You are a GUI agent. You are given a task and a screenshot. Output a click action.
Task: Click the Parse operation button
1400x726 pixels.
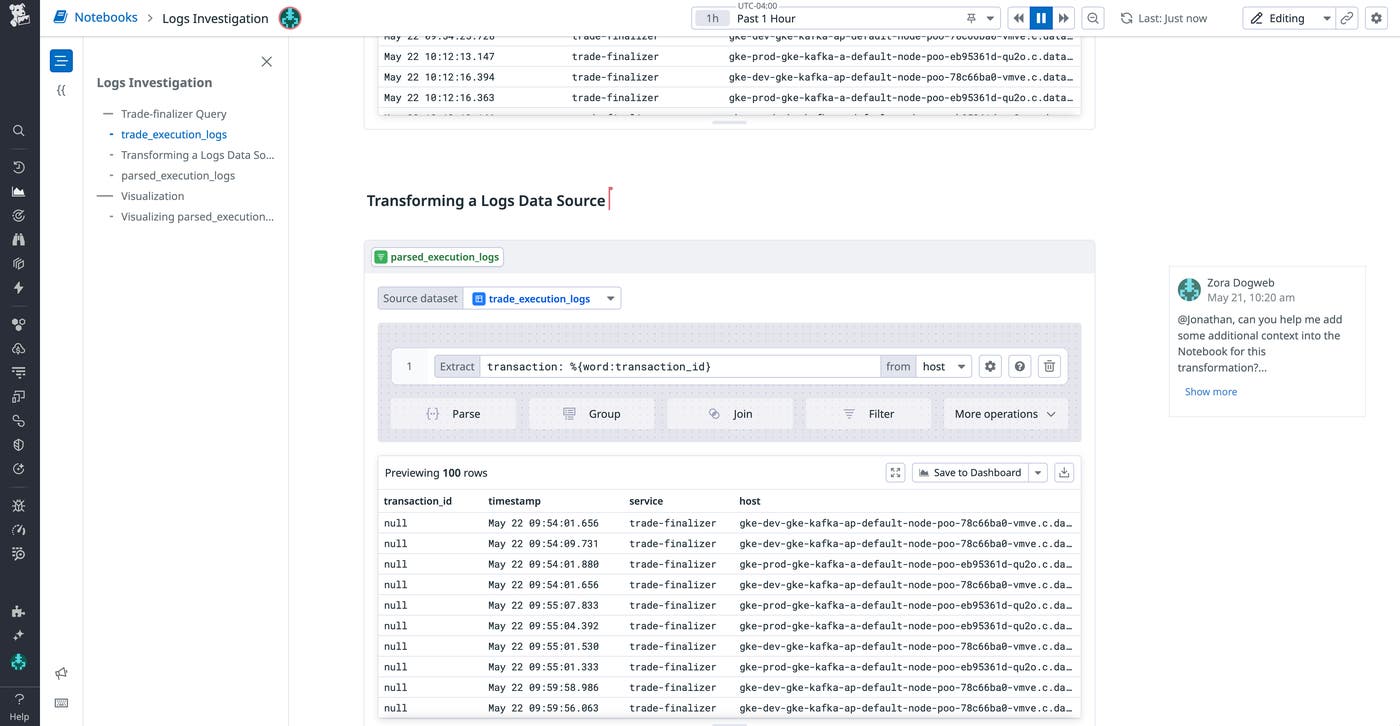tap(454, 413)
